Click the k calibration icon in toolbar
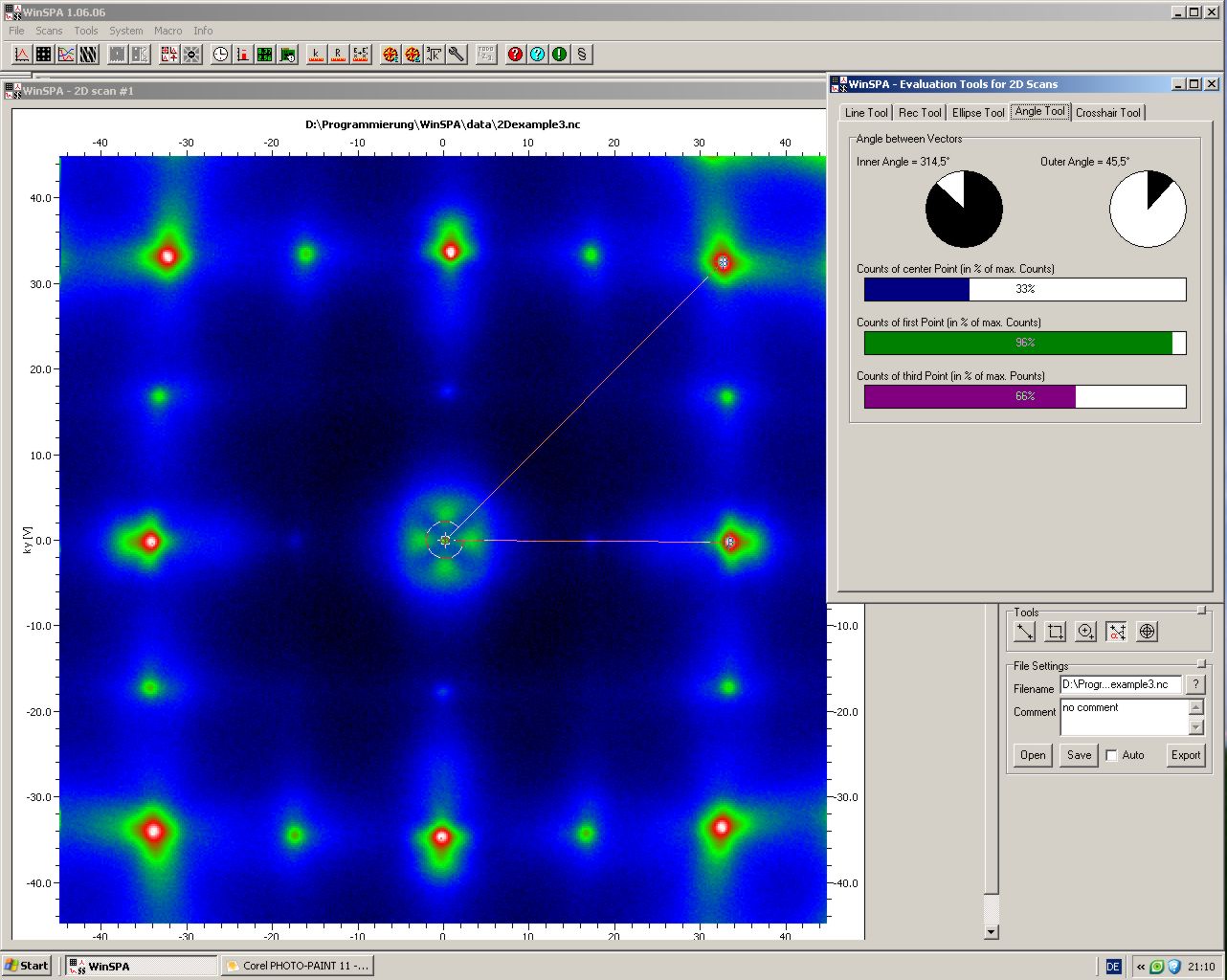The image size is (1227, 980). (x=316, y=55)
